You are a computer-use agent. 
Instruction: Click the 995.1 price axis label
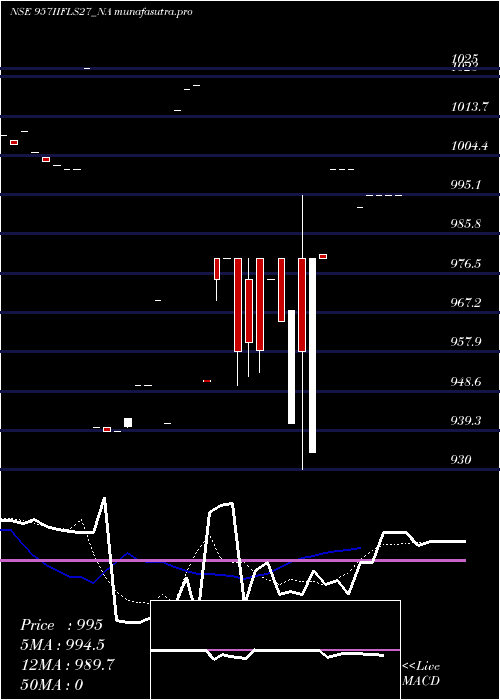(x=466, y=184)
